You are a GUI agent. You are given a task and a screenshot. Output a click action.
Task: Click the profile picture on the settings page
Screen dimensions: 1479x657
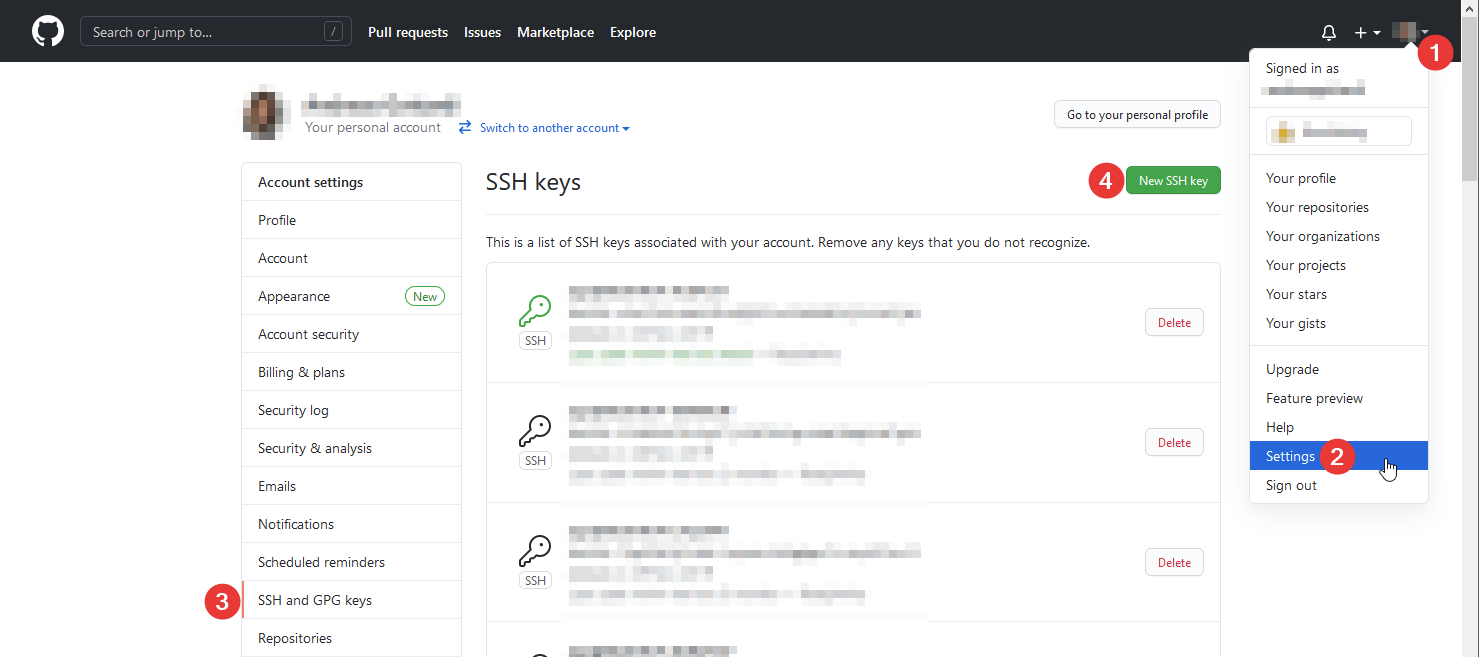[264, 114]
